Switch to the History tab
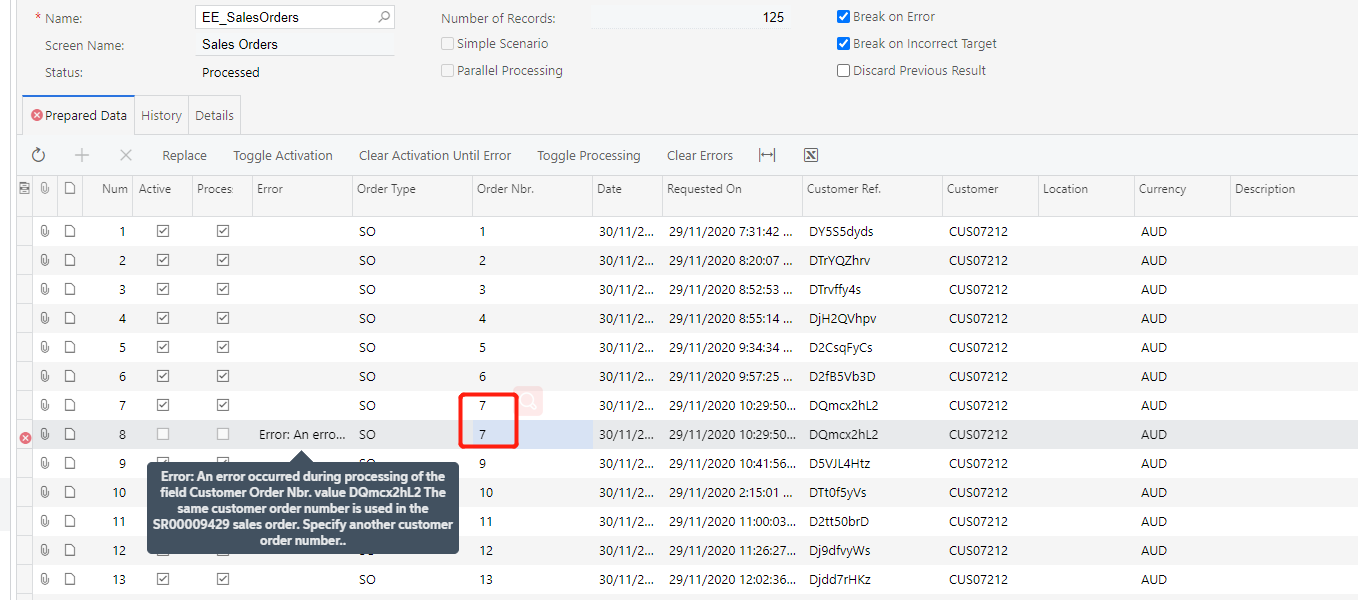1358x600 pixels. click(x=161, y=116)
